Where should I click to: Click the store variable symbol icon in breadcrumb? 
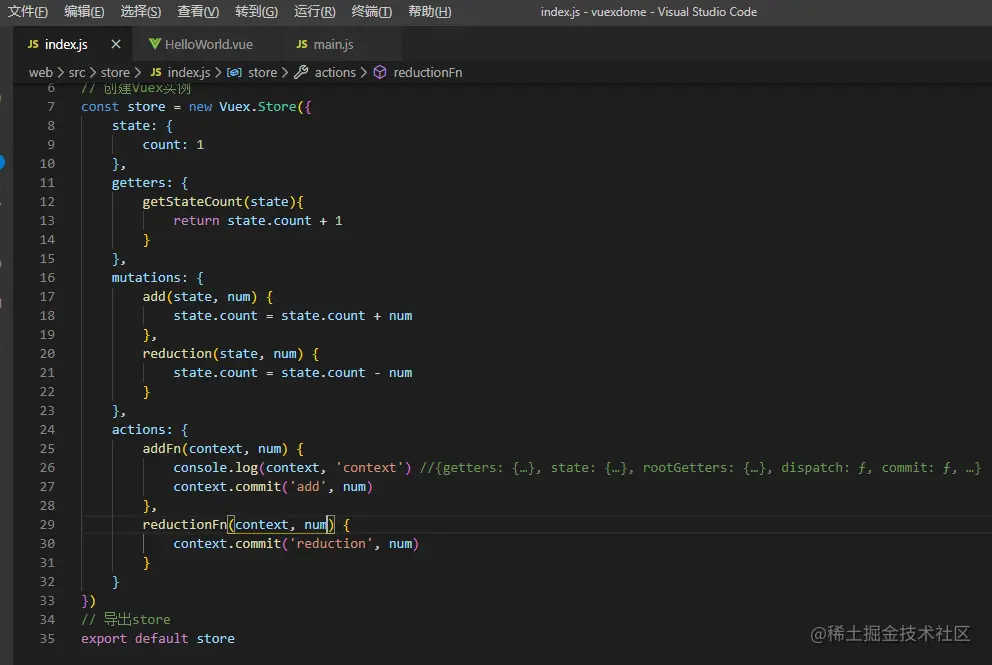coord(234,73)
